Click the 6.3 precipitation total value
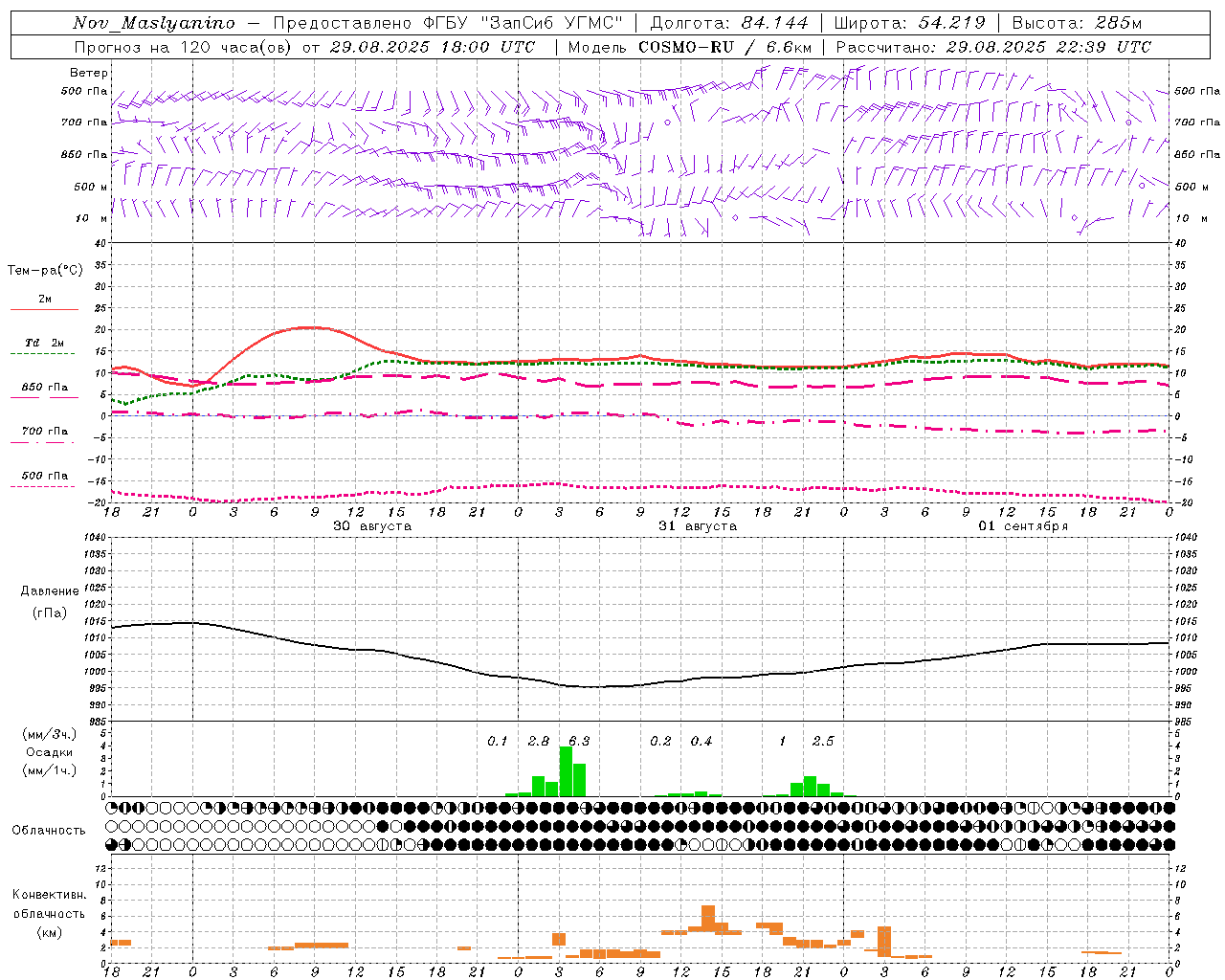 pos(579,742)
